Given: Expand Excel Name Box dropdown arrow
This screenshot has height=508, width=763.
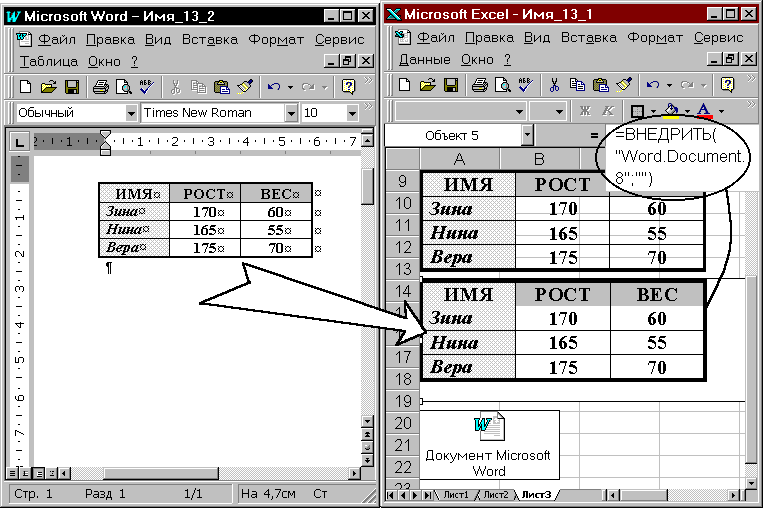Looking at the screenshot, I should click(527, 135).
